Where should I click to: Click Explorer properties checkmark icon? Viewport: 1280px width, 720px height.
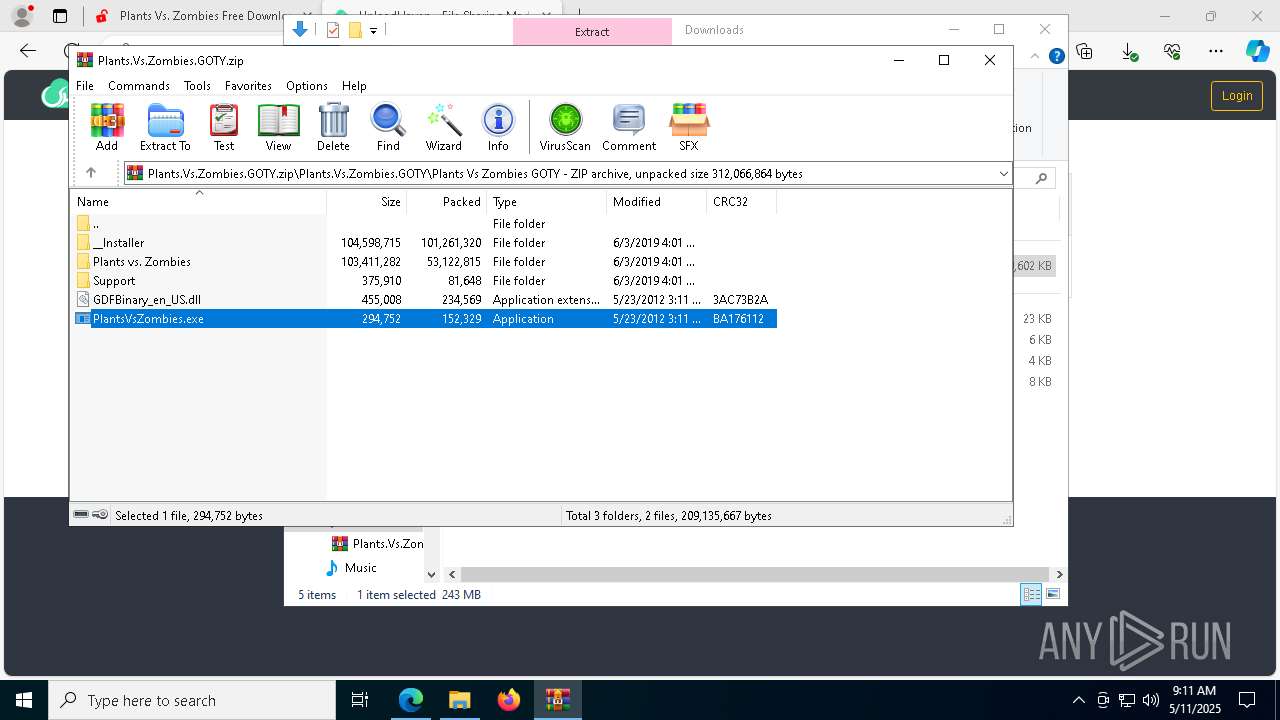(x=333, y=30)
